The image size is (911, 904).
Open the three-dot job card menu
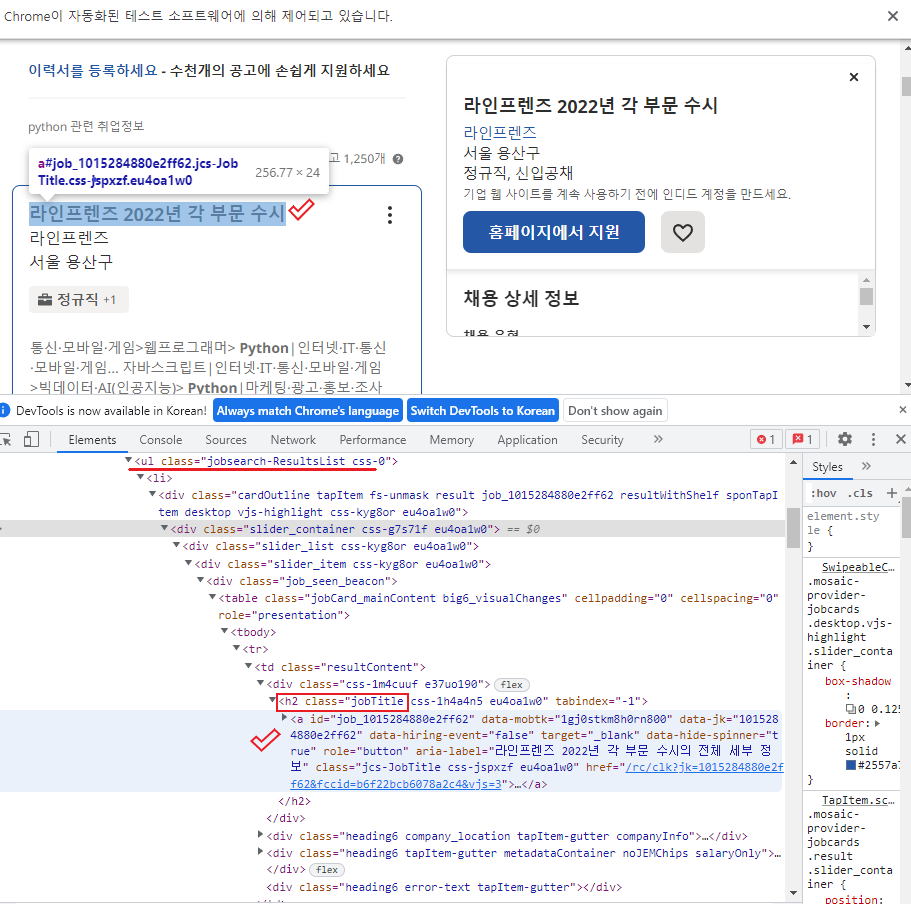coord(390,215)
